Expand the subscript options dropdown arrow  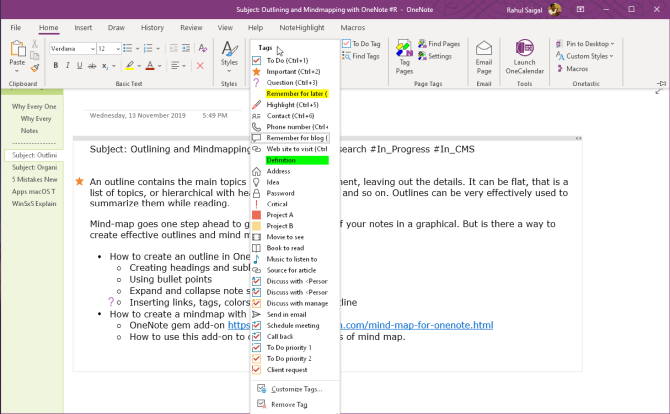[114, 66]
